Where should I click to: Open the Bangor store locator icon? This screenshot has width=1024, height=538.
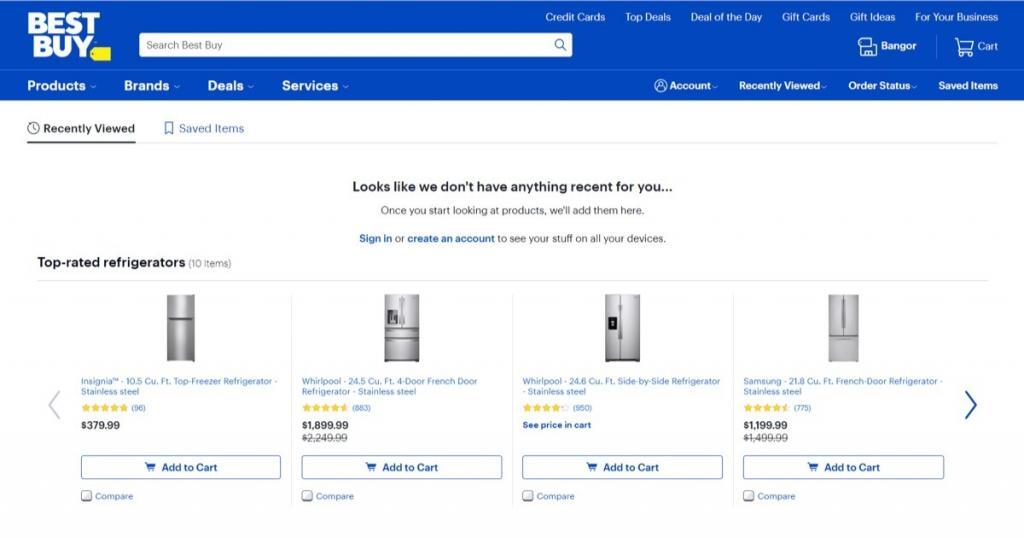coord(867,46)
